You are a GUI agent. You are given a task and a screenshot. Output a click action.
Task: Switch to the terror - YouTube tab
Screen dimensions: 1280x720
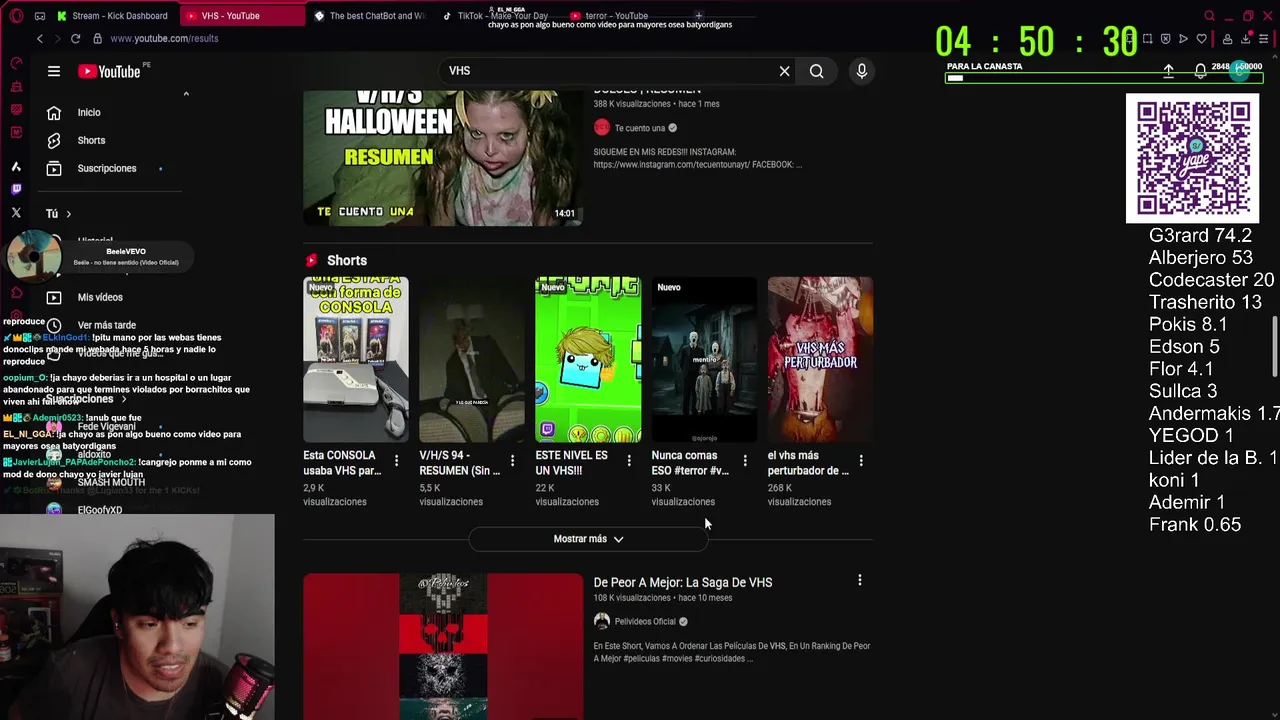tap(610, 16)
